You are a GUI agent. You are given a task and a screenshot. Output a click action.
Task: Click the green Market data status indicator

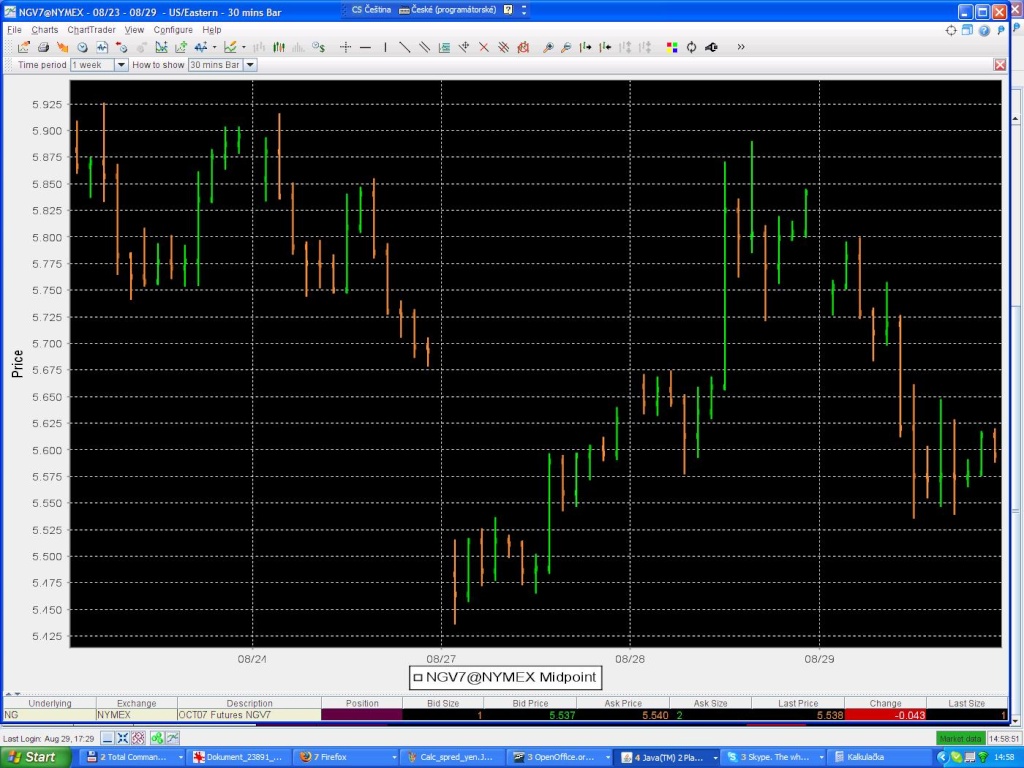pos(960,739)
